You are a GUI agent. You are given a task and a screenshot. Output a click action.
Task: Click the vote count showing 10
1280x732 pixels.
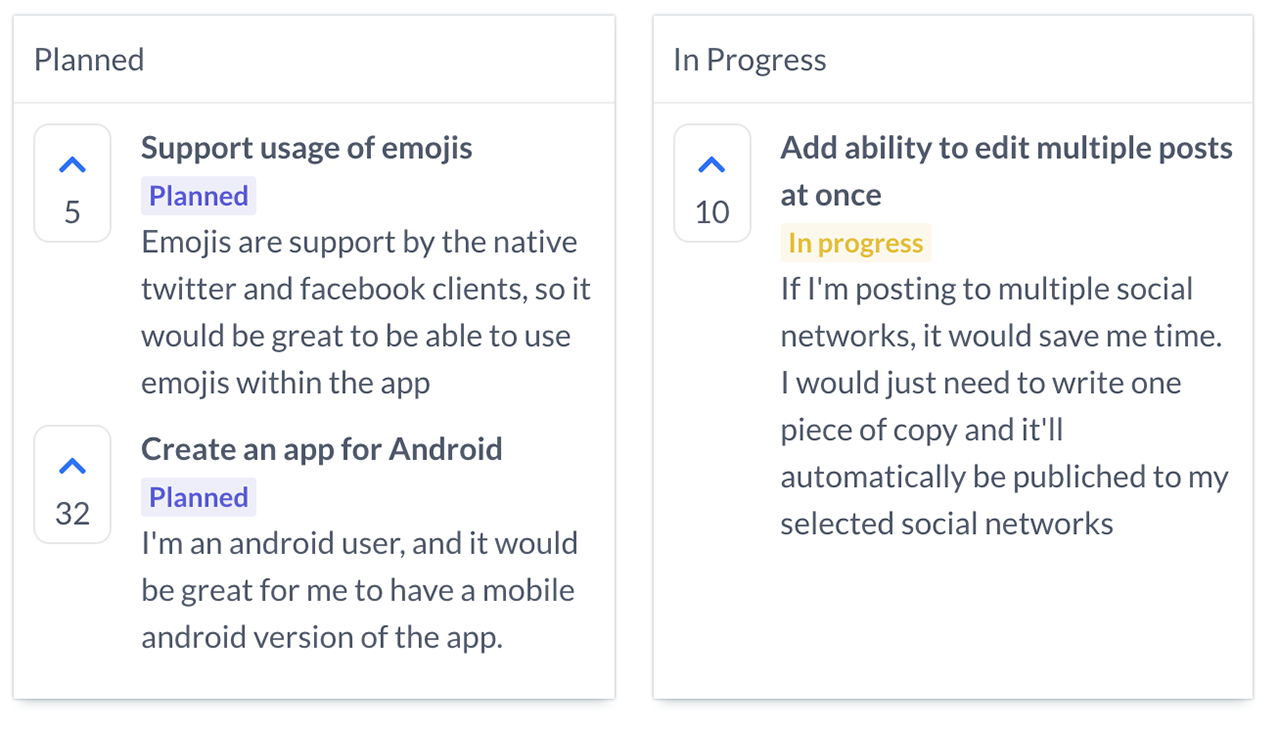[711, 212]
